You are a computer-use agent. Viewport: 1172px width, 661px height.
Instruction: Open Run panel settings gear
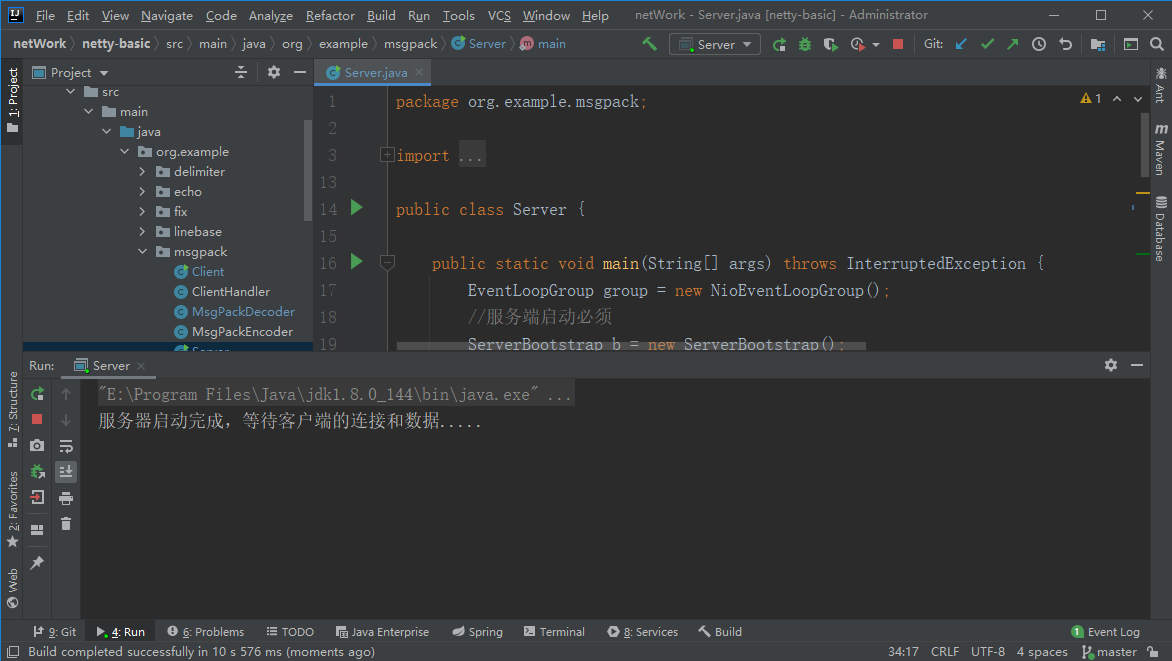[1111, 365]
